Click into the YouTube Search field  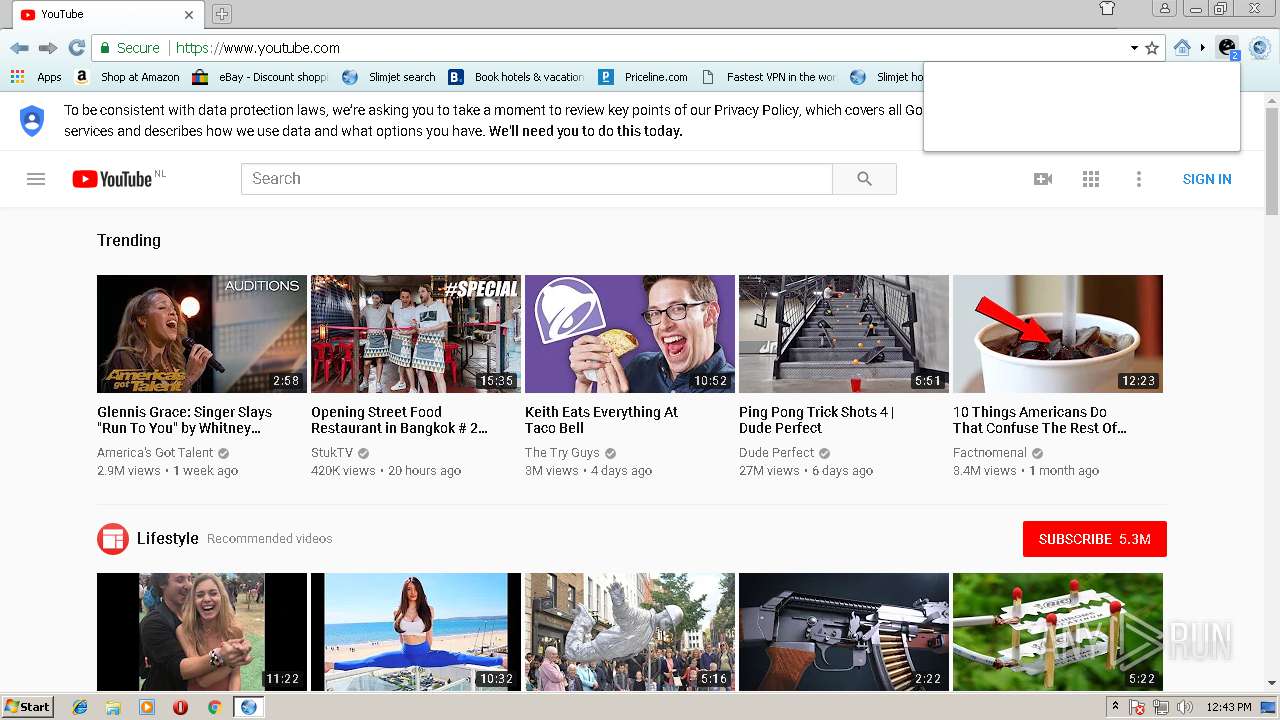click(536, 179)
